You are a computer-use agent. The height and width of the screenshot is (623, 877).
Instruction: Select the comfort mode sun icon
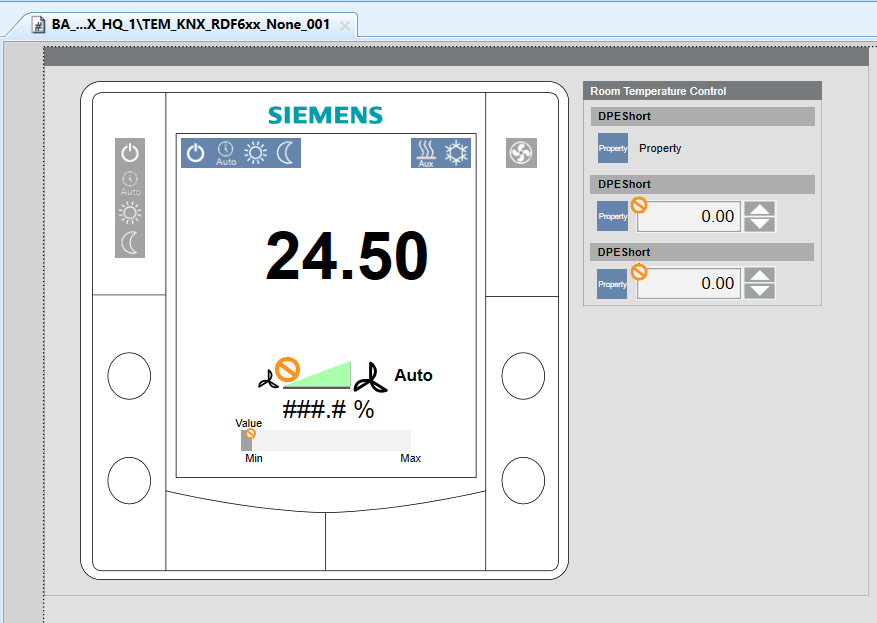pyautogui.click(x=256, y=152)
